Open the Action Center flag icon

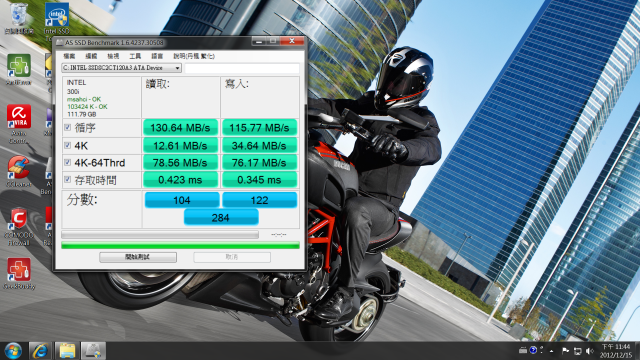(x=565, y=350)
